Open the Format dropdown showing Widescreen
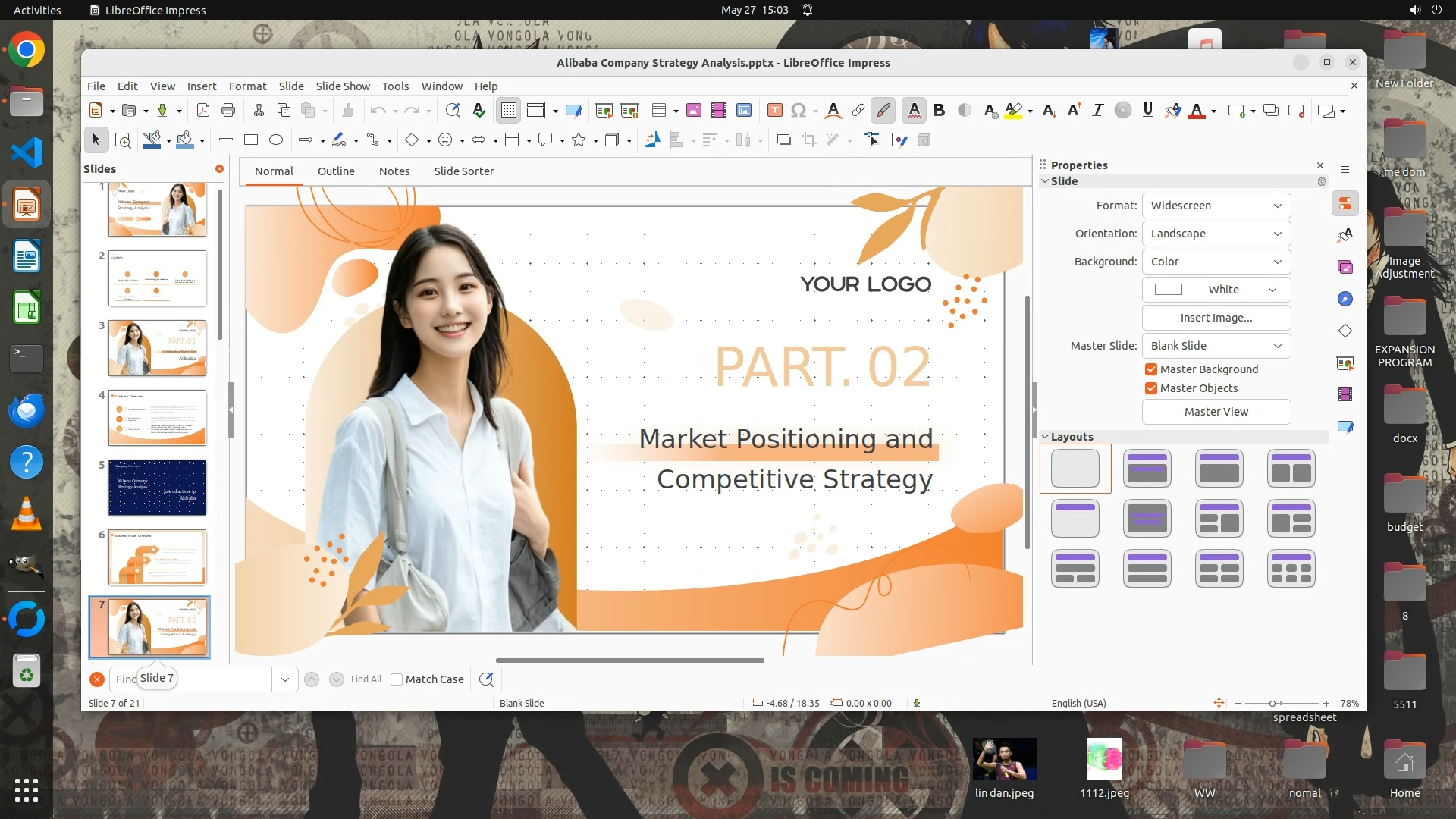The width and height of the screenshot is (1456, 819). (1216, 206)
